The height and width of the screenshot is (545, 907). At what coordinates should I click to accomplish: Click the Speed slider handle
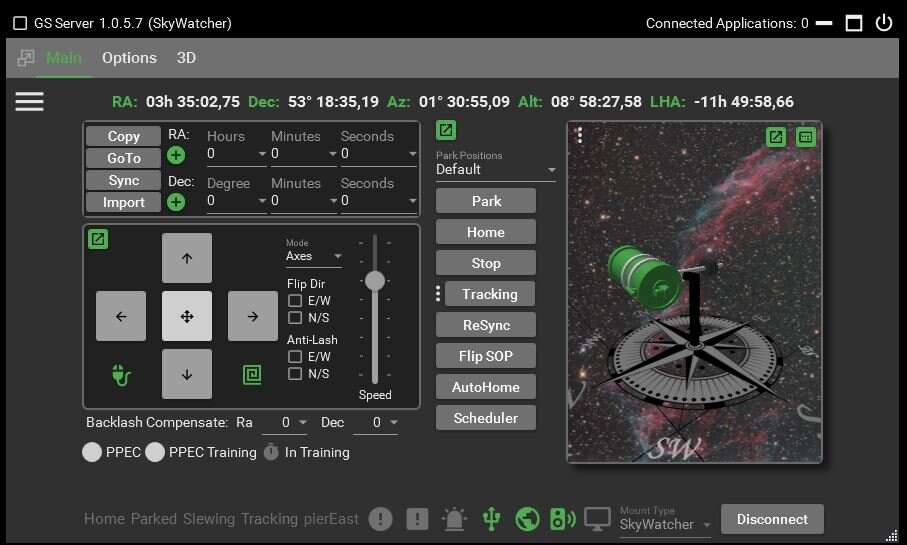tap(375, 281)
